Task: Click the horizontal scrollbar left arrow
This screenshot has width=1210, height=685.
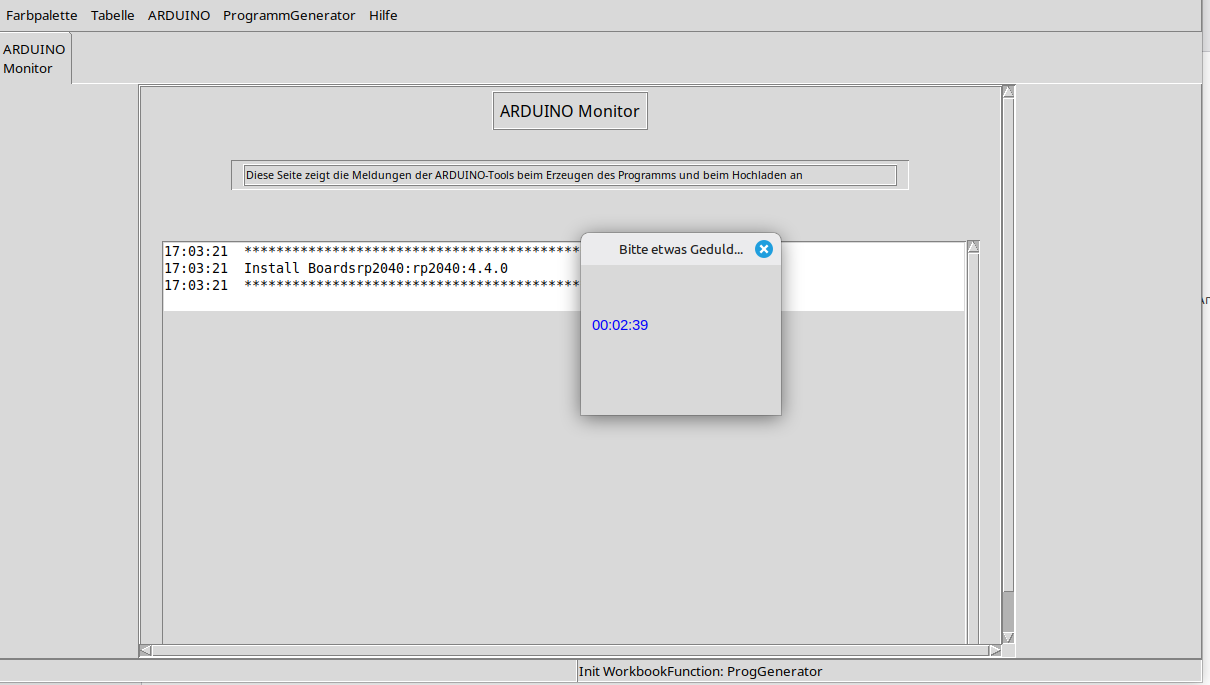Action: pyautogui.click(x=146, y=650)
